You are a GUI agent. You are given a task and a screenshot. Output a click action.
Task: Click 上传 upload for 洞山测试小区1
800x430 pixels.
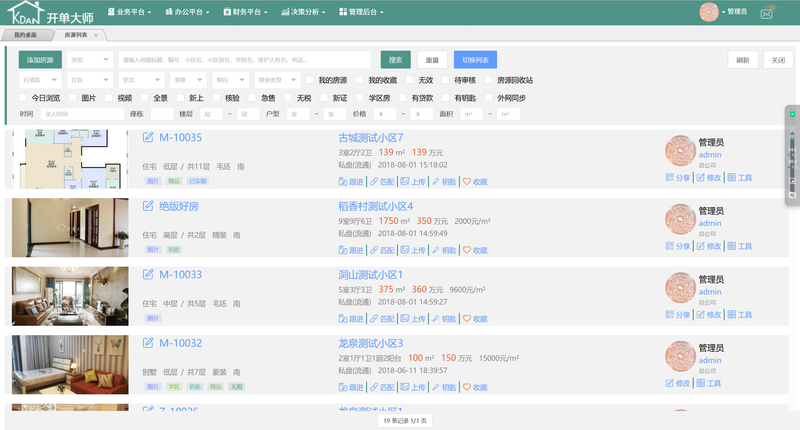pyautogui.click(x=413, y=319)
